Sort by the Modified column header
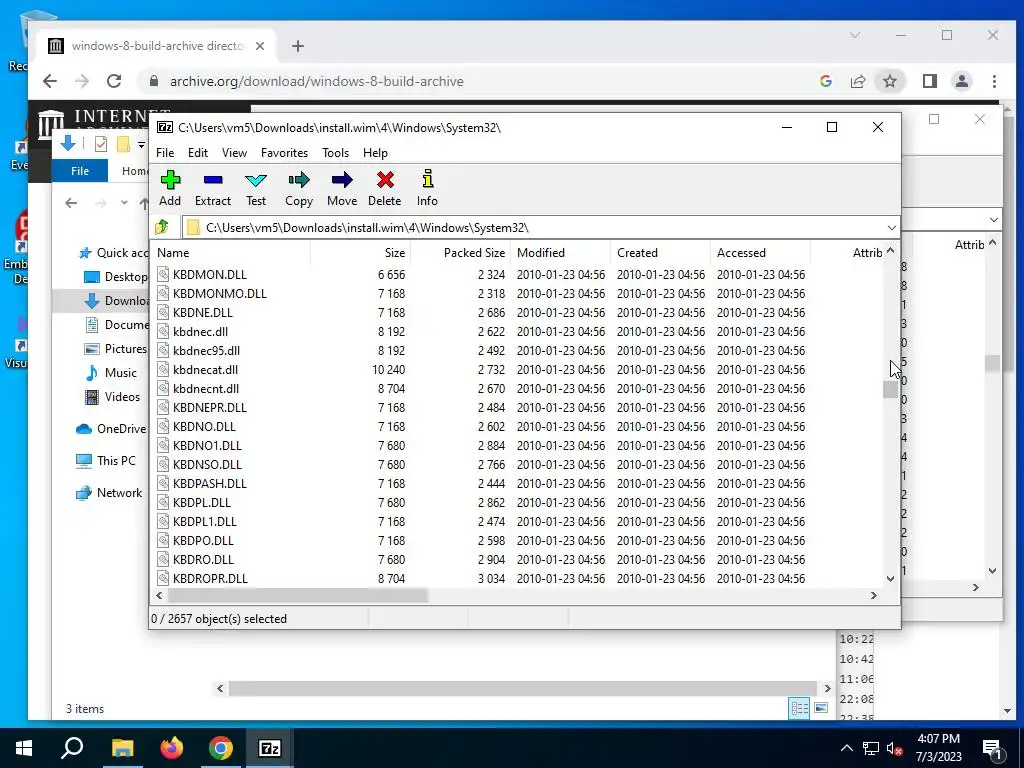Screen dimensions: 1024x768 [562, 253]
